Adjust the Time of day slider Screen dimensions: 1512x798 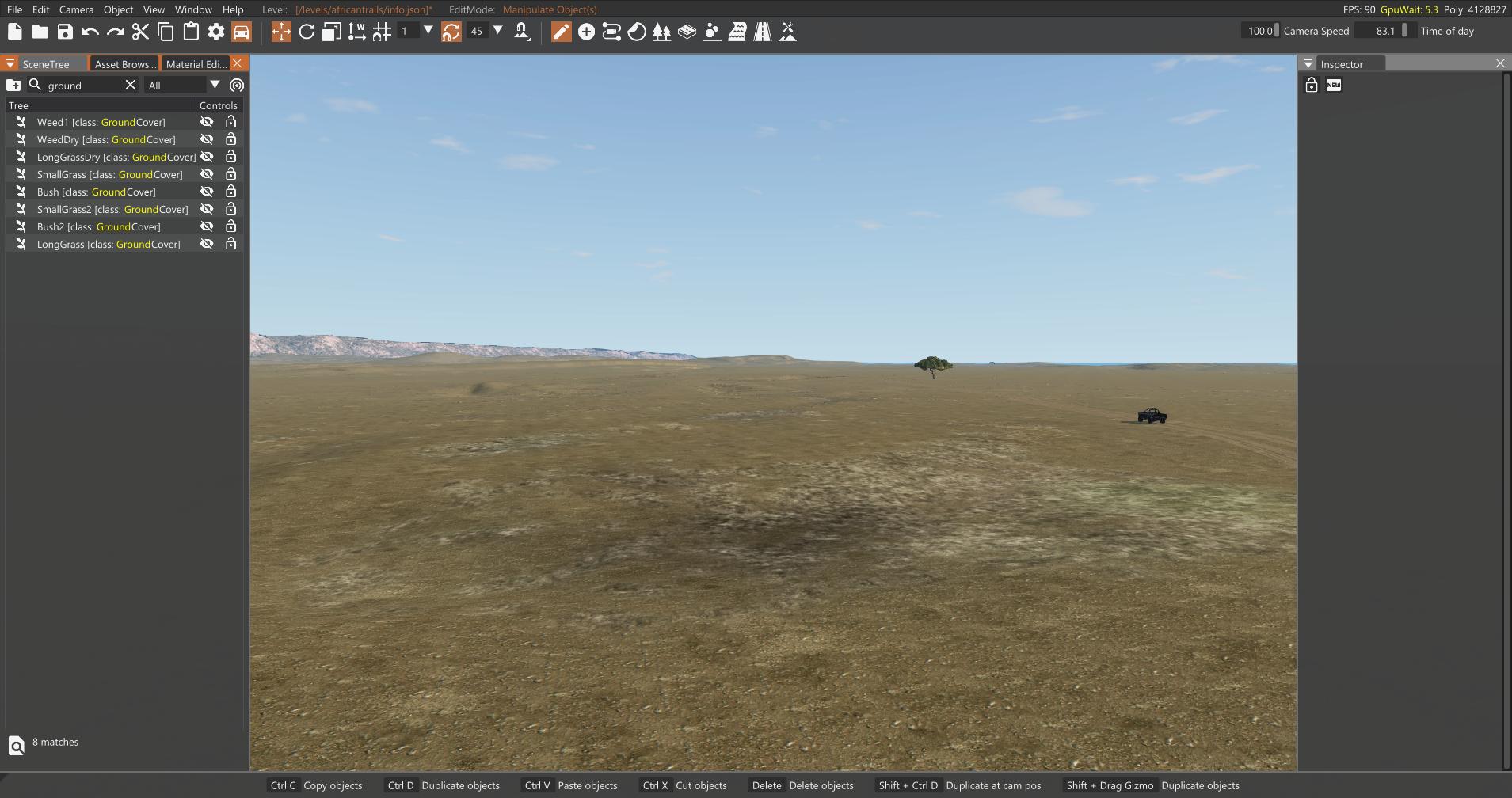(1385, 31)
